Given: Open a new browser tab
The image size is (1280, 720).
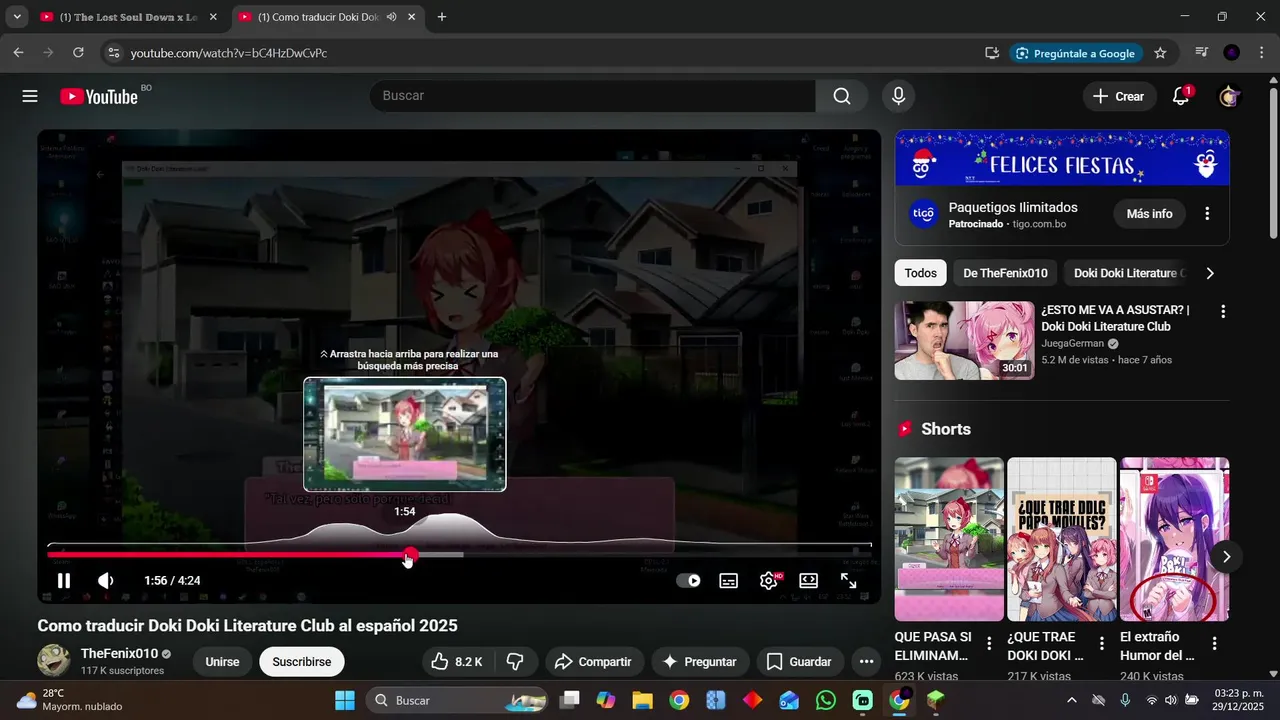Looking at the screenshot, I should 442,17.
